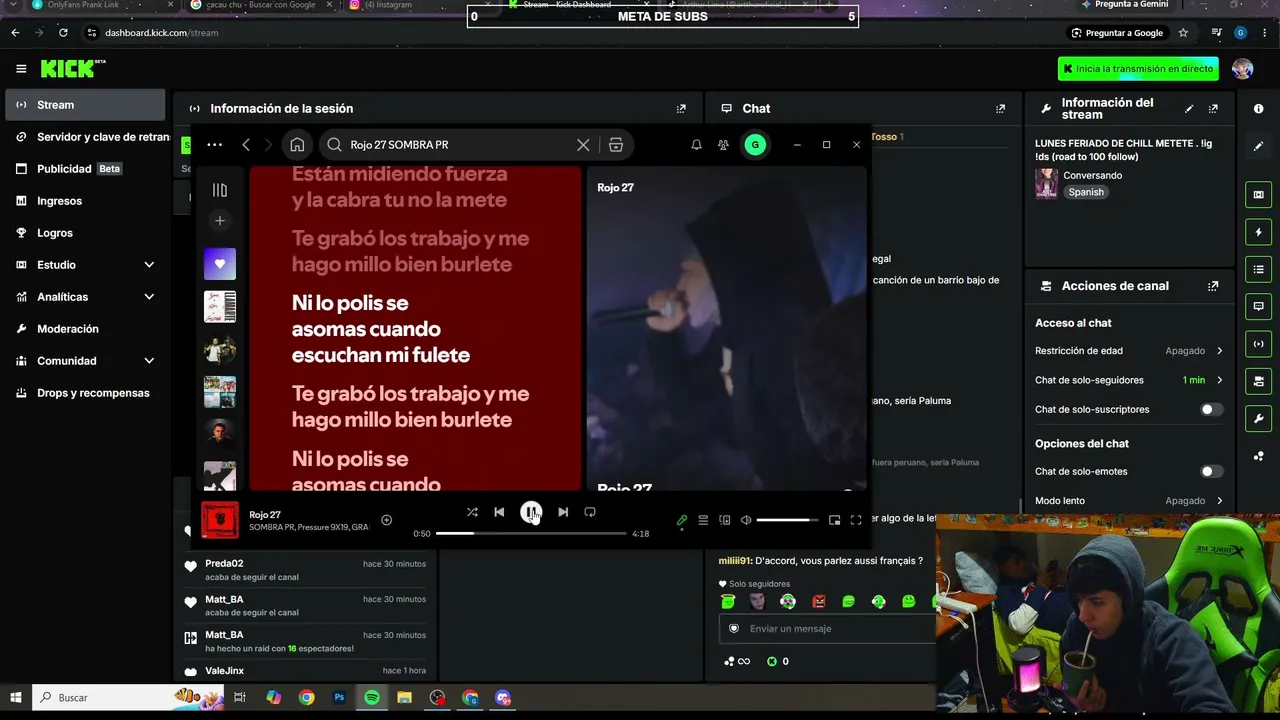Open Chat de solo-seguidores settings
Viewport: 1280px width, 720px height.
click(1129, 380)
